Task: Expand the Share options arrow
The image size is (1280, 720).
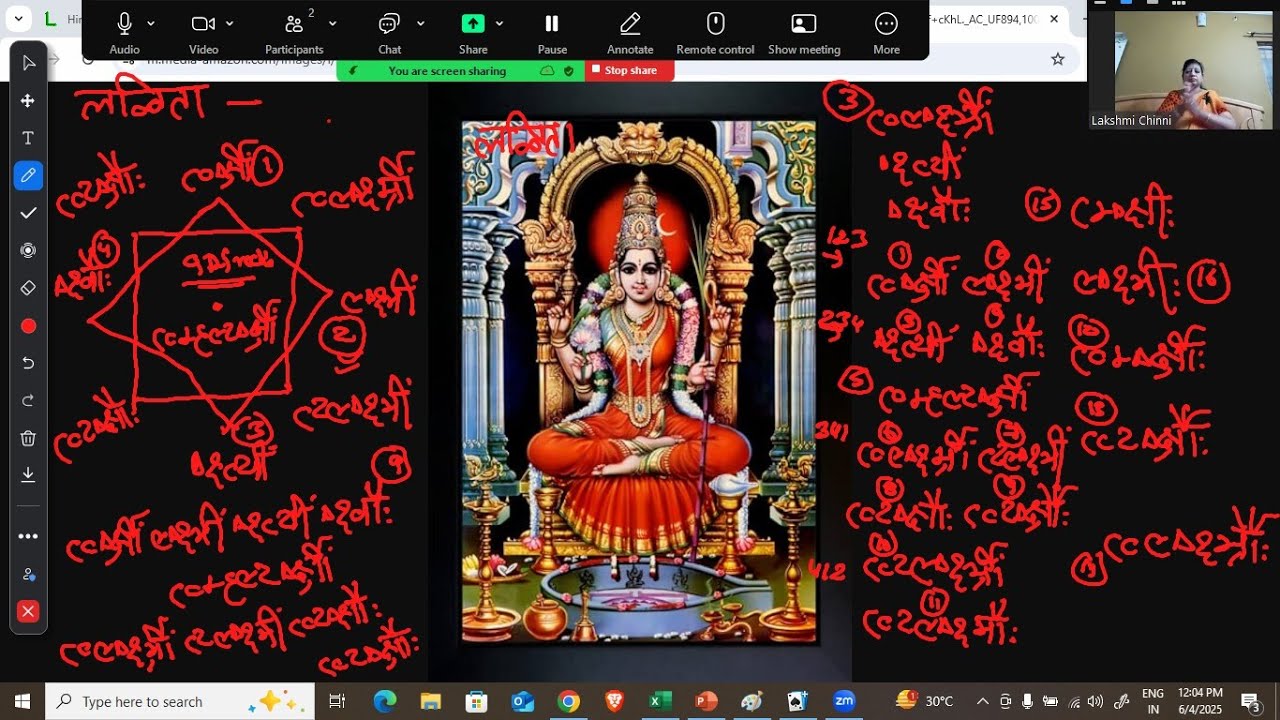Action: click(499, 23)
